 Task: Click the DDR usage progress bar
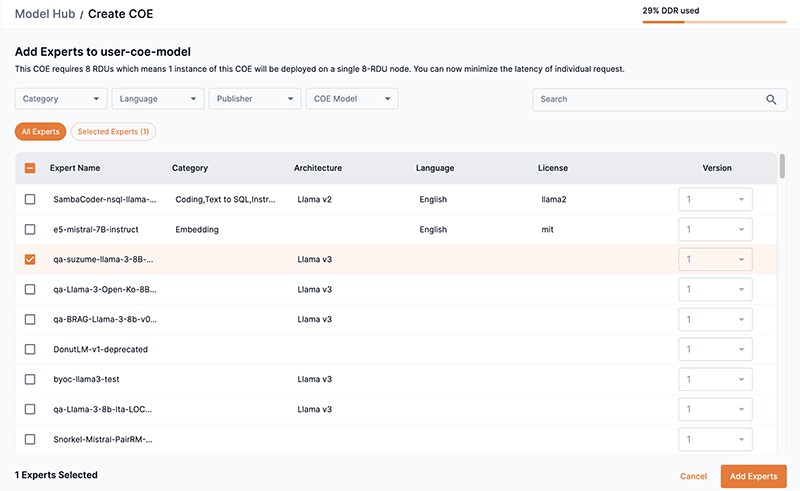(714, 21)
